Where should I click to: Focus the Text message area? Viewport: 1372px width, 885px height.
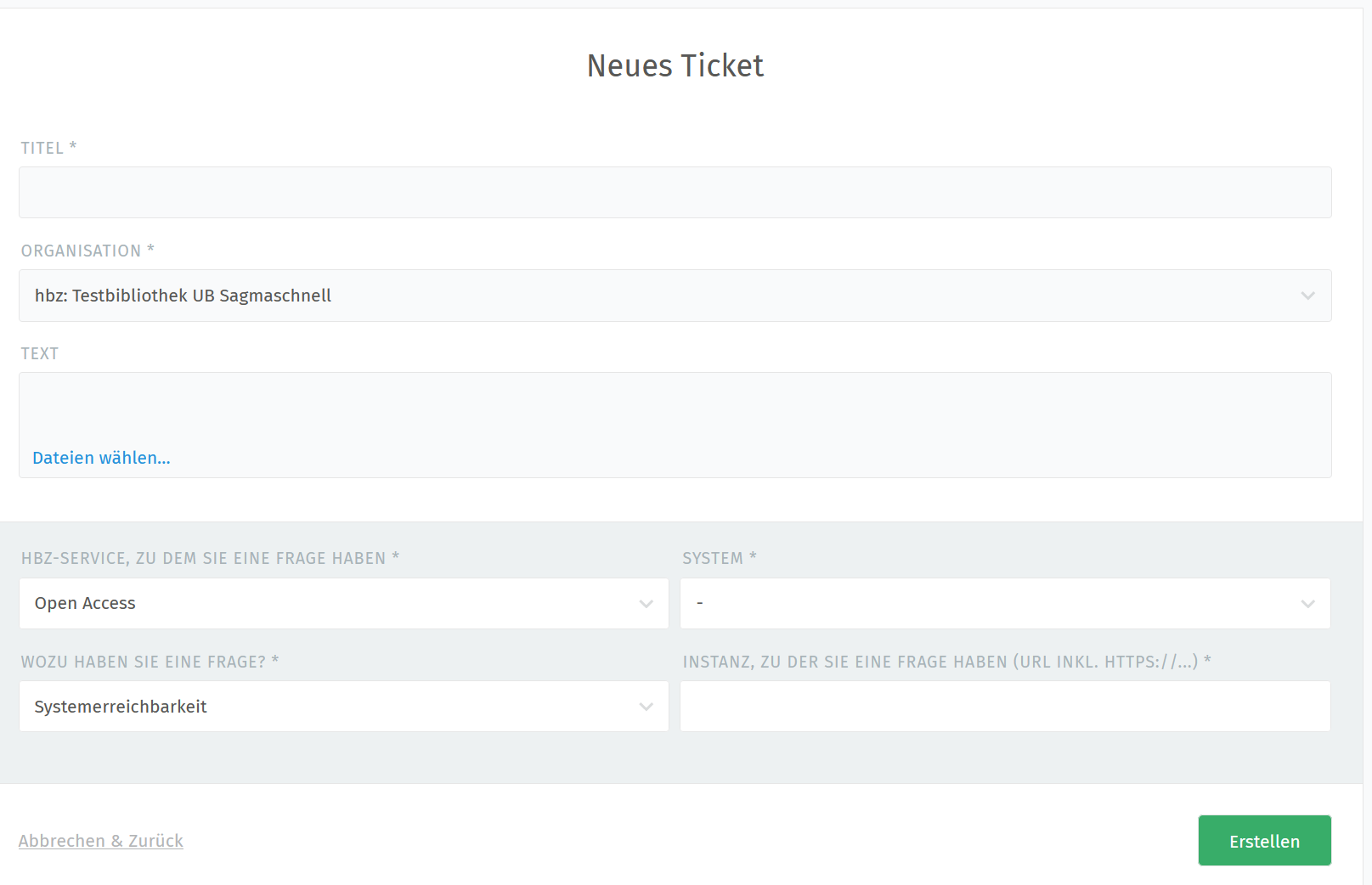[675, 409]
